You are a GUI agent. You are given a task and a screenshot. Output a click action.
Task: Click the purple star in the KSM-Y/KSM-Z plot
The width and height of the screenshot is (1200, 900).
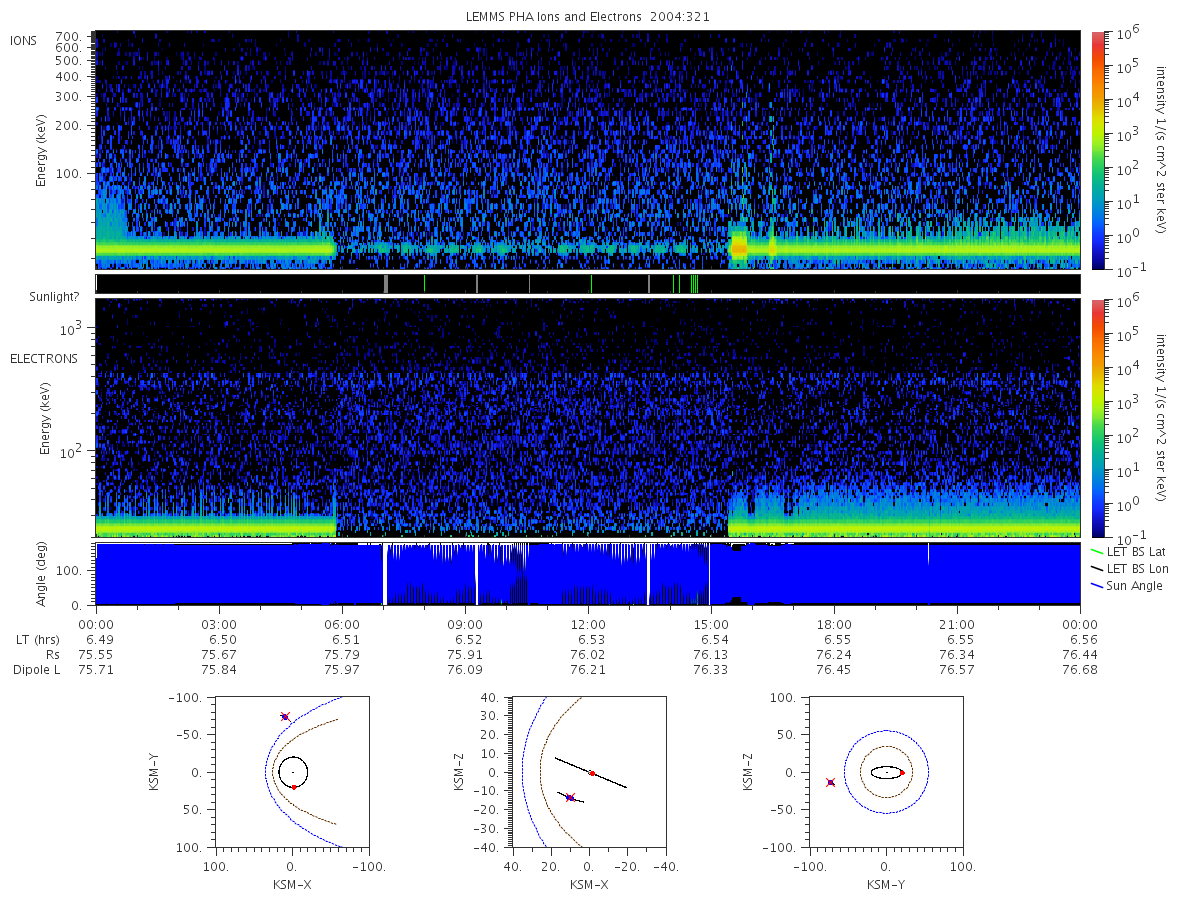(x=830, y=782)
